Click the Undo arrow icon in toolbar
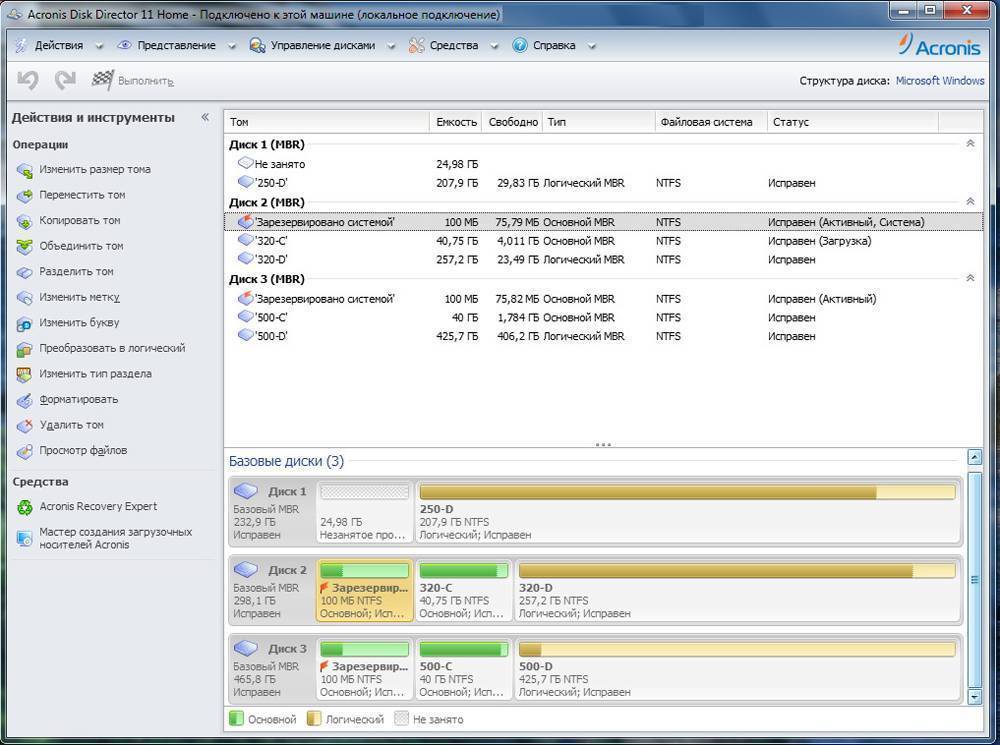This screenshot has height=745, width=1000. tap(27, 80)
